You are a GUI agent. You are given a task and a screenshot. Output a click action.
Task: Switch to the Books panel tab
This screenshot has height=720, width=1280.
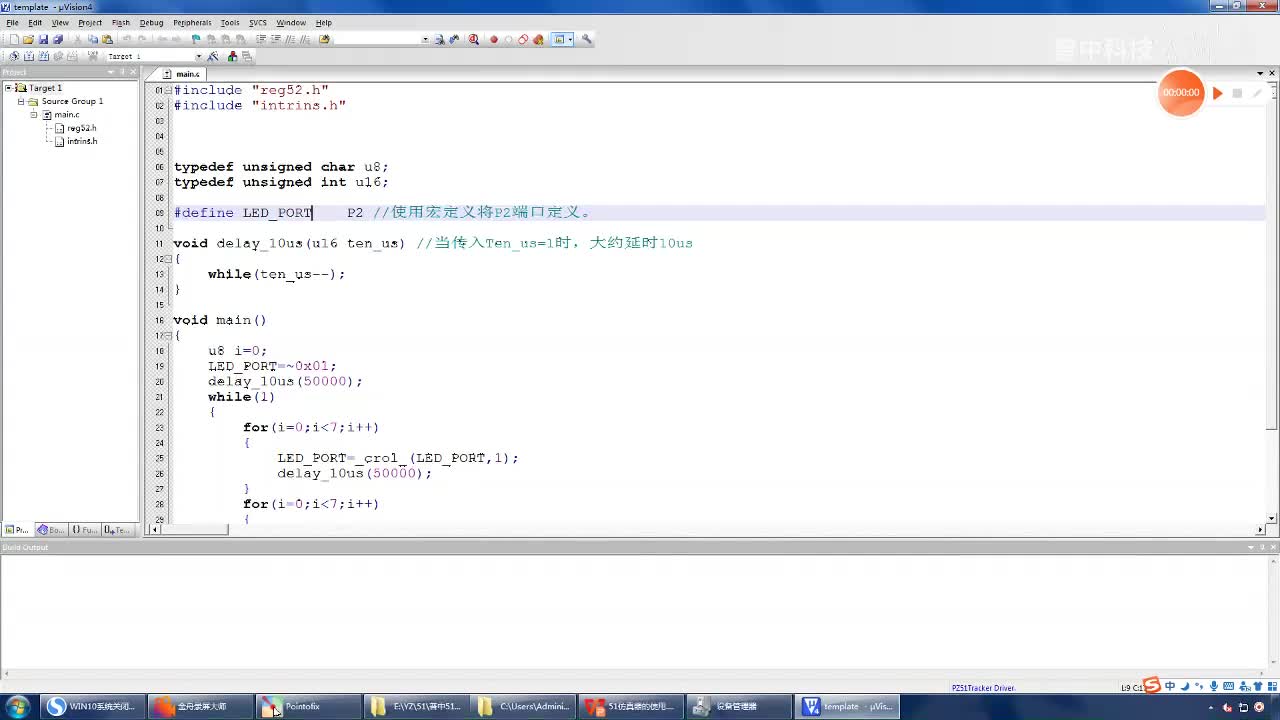pyautogui.click(x=50, y=530)
